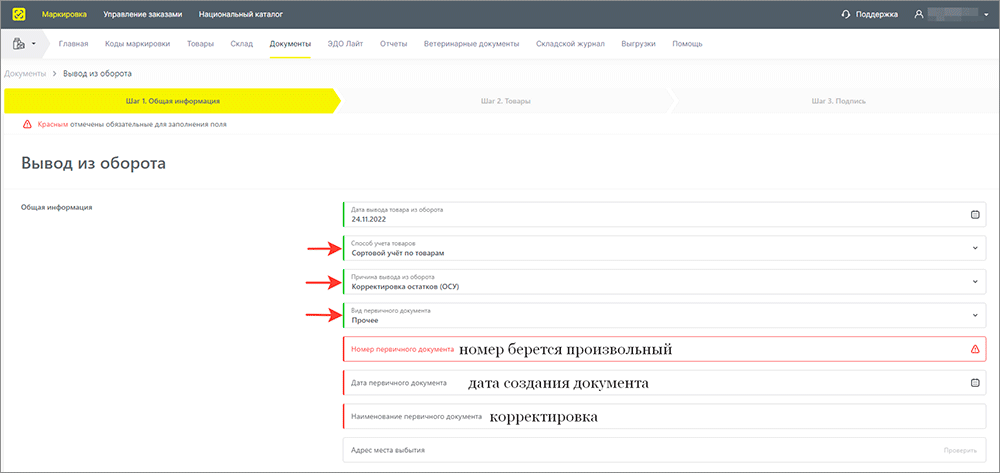Open Управление заказами top menu
The image size is (1000, 473).
(143, 14)
